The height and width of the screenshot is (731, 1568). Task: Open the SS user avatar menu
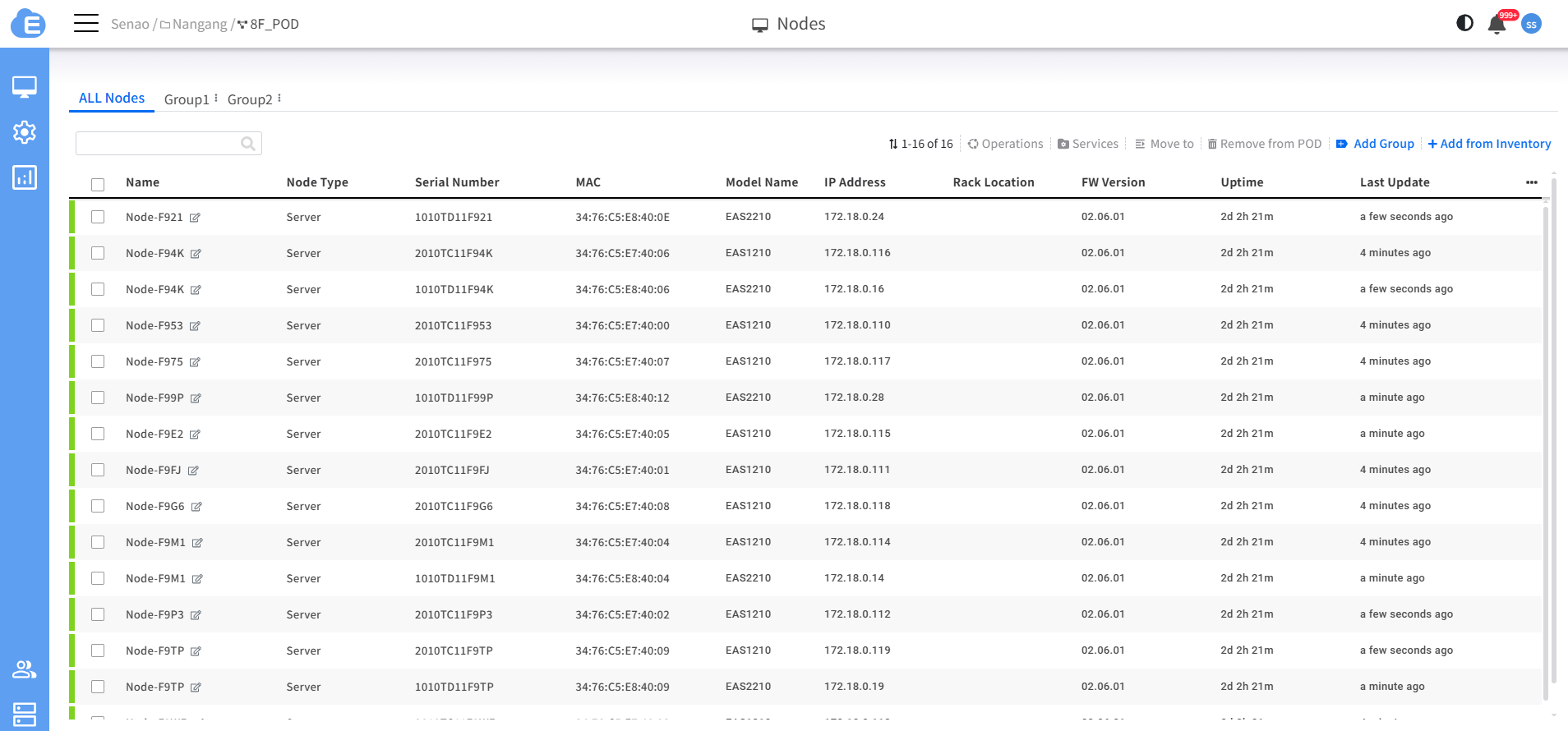(1531, 25)
